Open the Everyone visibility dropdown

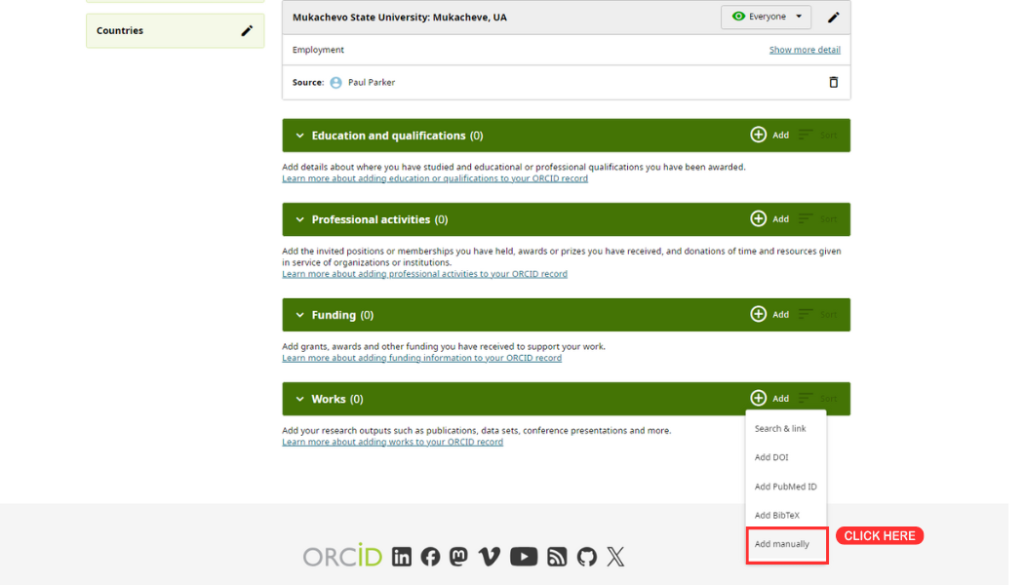766,17
